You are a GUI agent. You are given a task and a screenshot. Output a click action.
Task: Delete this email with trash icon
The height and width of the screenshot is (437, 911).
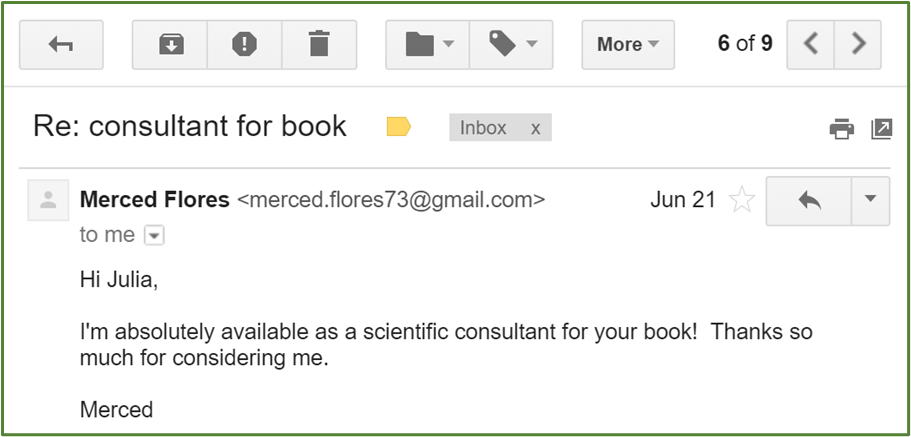coord(318,44)
